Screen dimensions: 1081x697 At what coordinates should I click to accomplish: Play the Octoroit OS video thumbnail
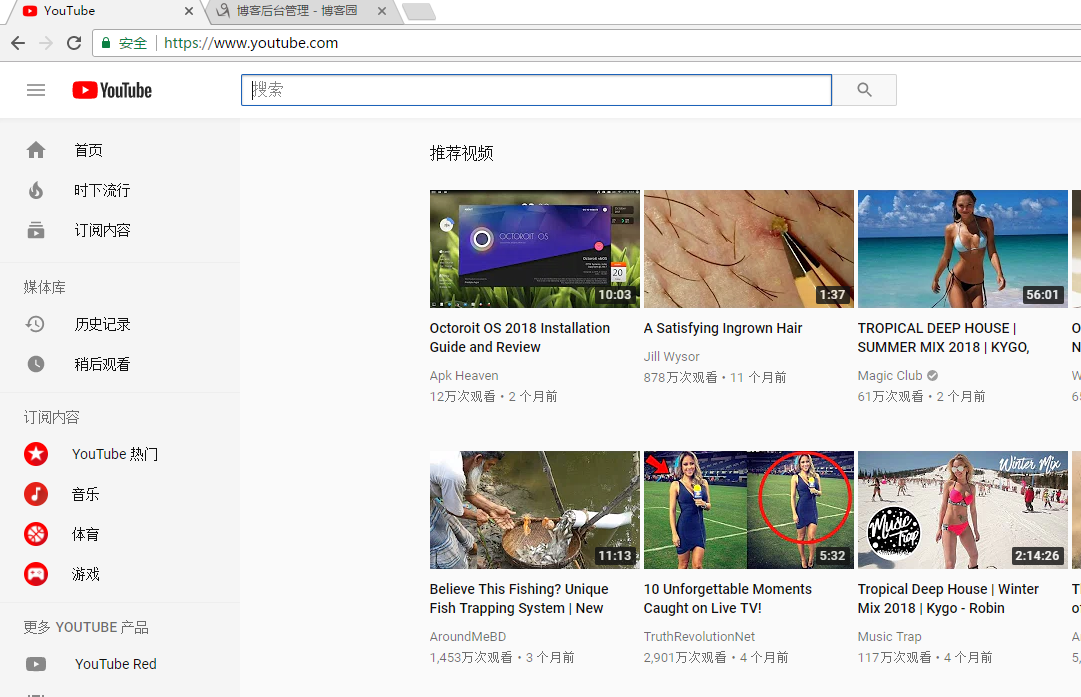535,249
